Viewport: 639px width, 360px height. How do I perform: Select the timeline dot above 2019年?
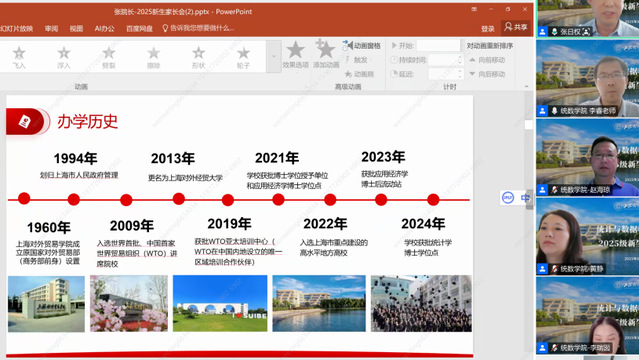pos(228,200)
